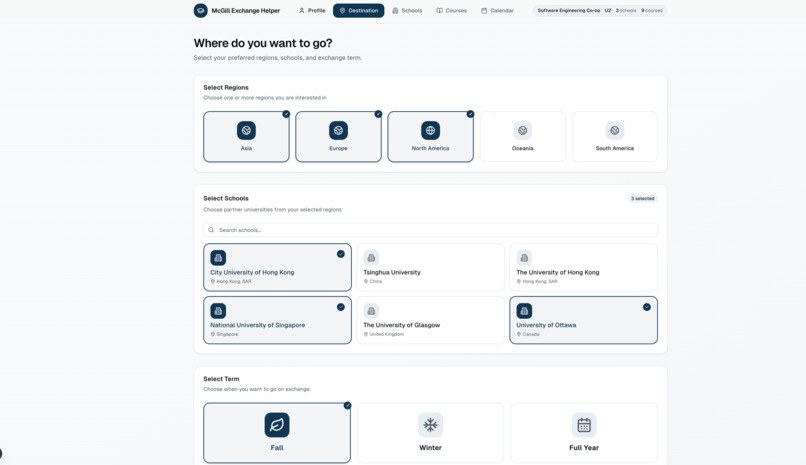
Task: Click the South America label text
Action: 614,148
